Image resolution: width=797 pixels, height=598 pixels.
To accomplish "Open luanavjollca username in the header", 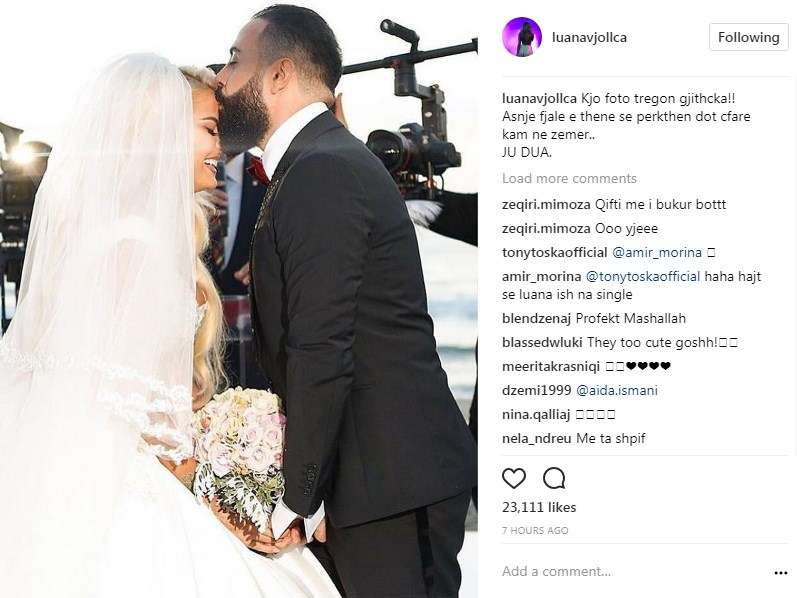I will [589, 37].
